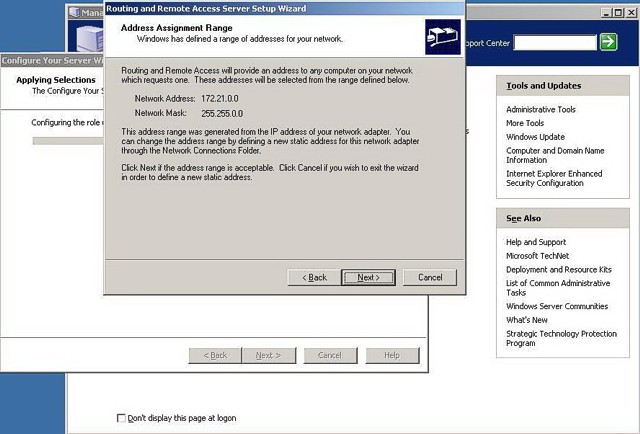Click the Configure Your Server Wizard title bar
The image size is (640, 434).
pos(52,60)
